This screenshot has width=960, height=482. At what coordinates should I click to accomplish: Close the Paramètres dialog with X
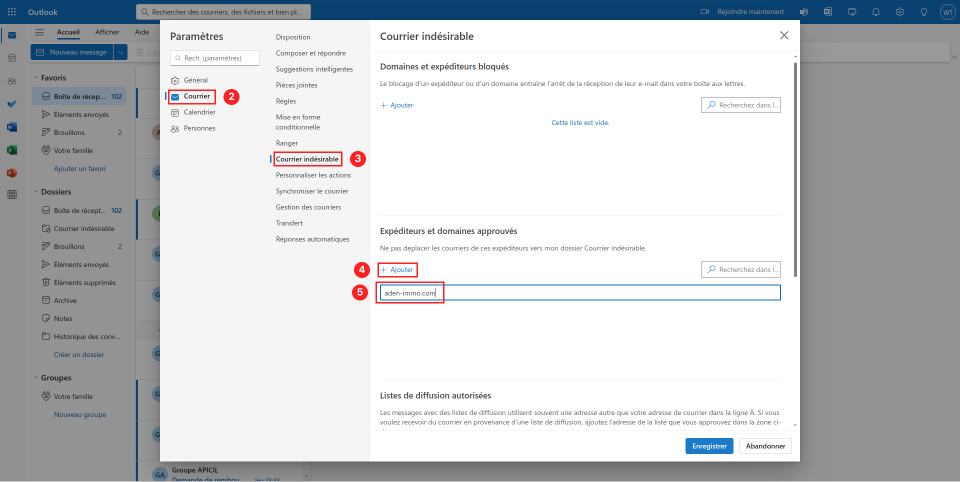tap(784, 36)
